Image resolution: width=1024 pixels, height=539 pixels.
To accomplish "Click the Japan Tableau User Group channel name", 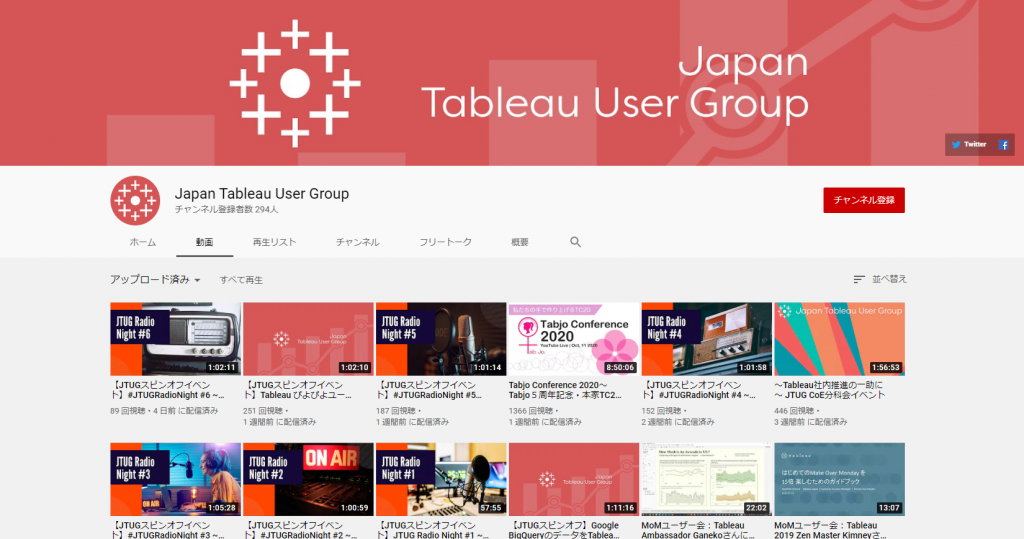I will pos(262,193).
